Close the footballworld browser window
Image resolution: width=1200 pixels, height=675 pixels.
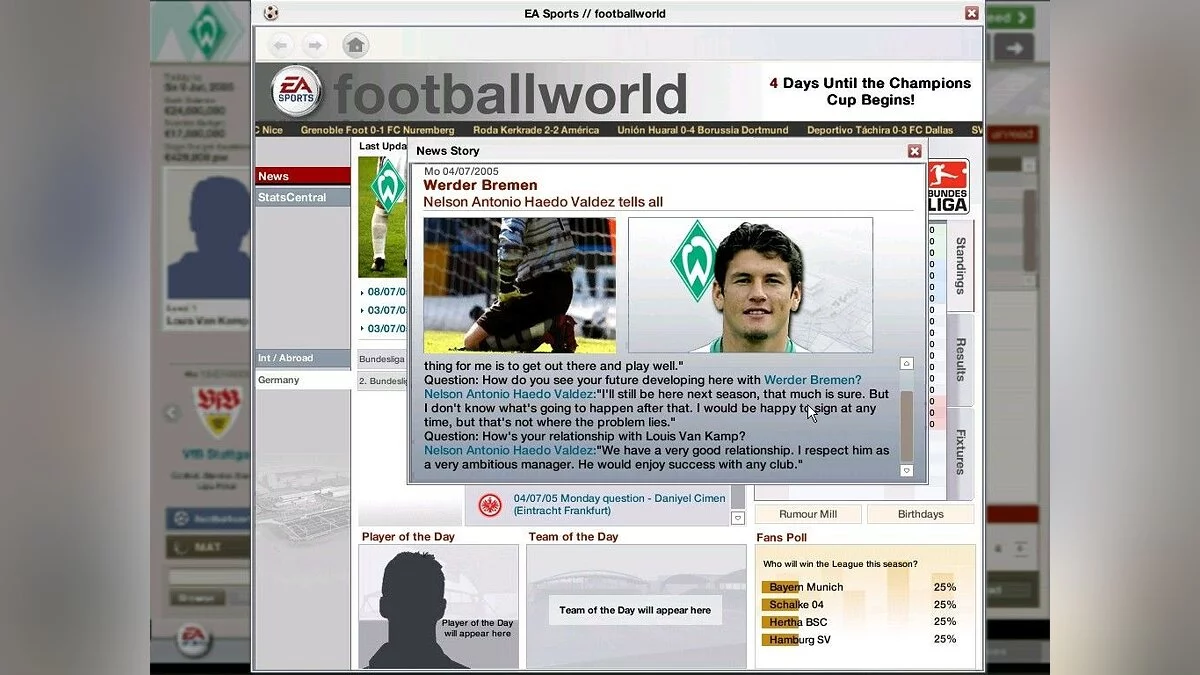pyautogui.click(x=972, y=13)
